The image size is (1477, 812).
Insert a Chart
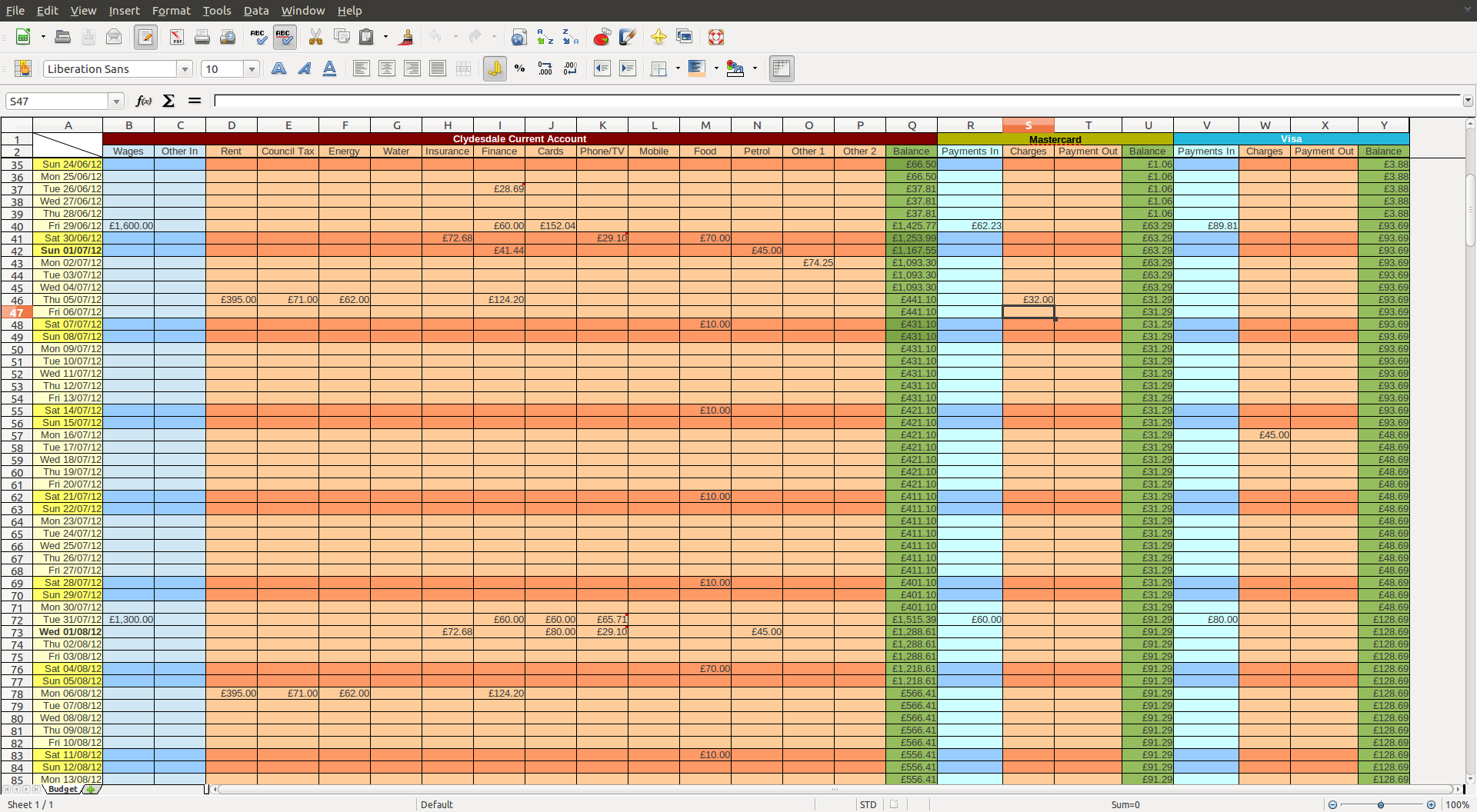[602, 37]
